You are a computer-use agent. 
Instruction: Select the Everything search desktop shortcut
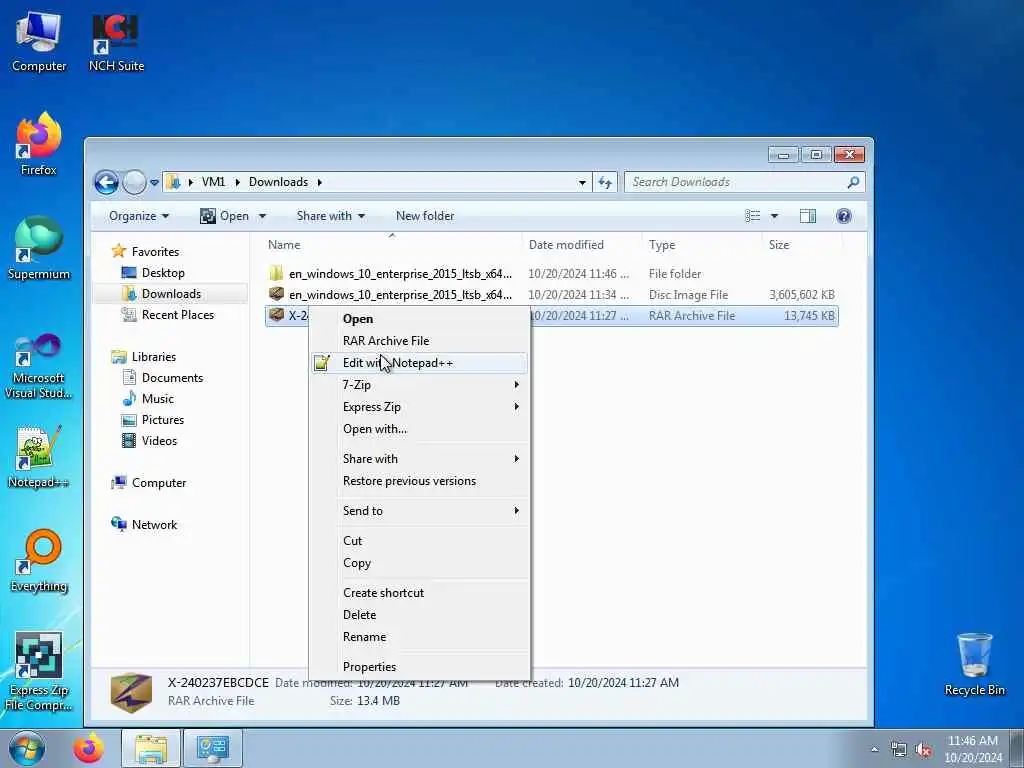coord(39,560)
